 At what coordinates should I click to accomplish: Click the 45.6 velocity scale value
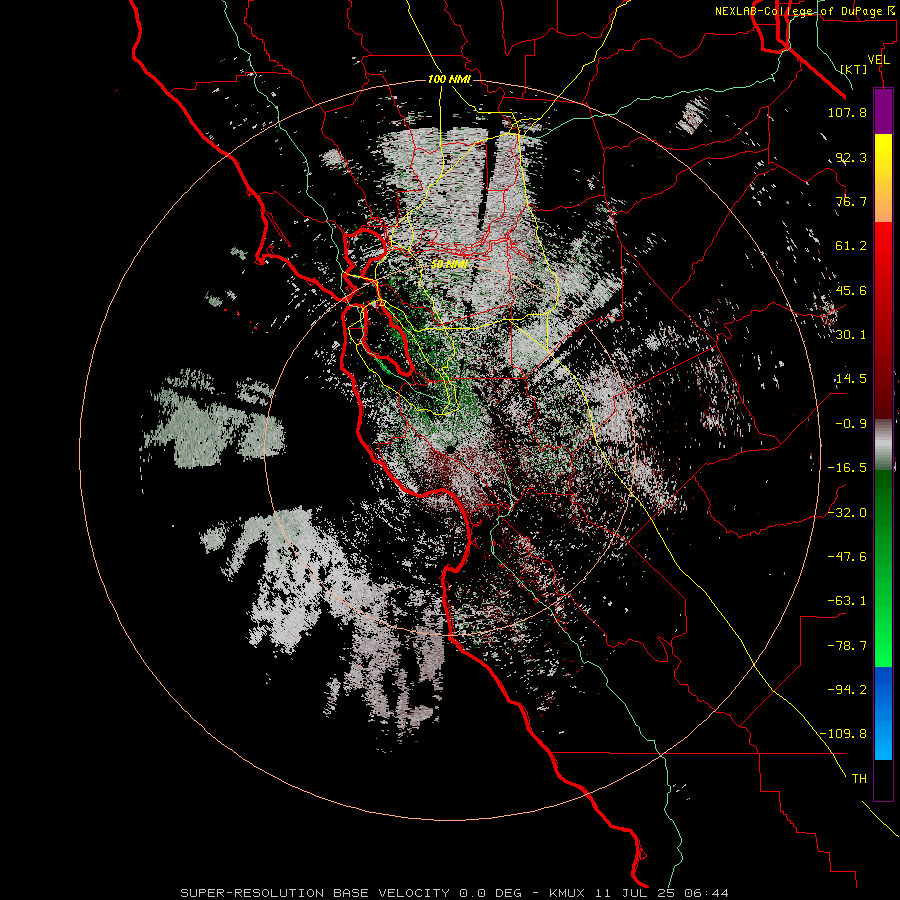851,290
